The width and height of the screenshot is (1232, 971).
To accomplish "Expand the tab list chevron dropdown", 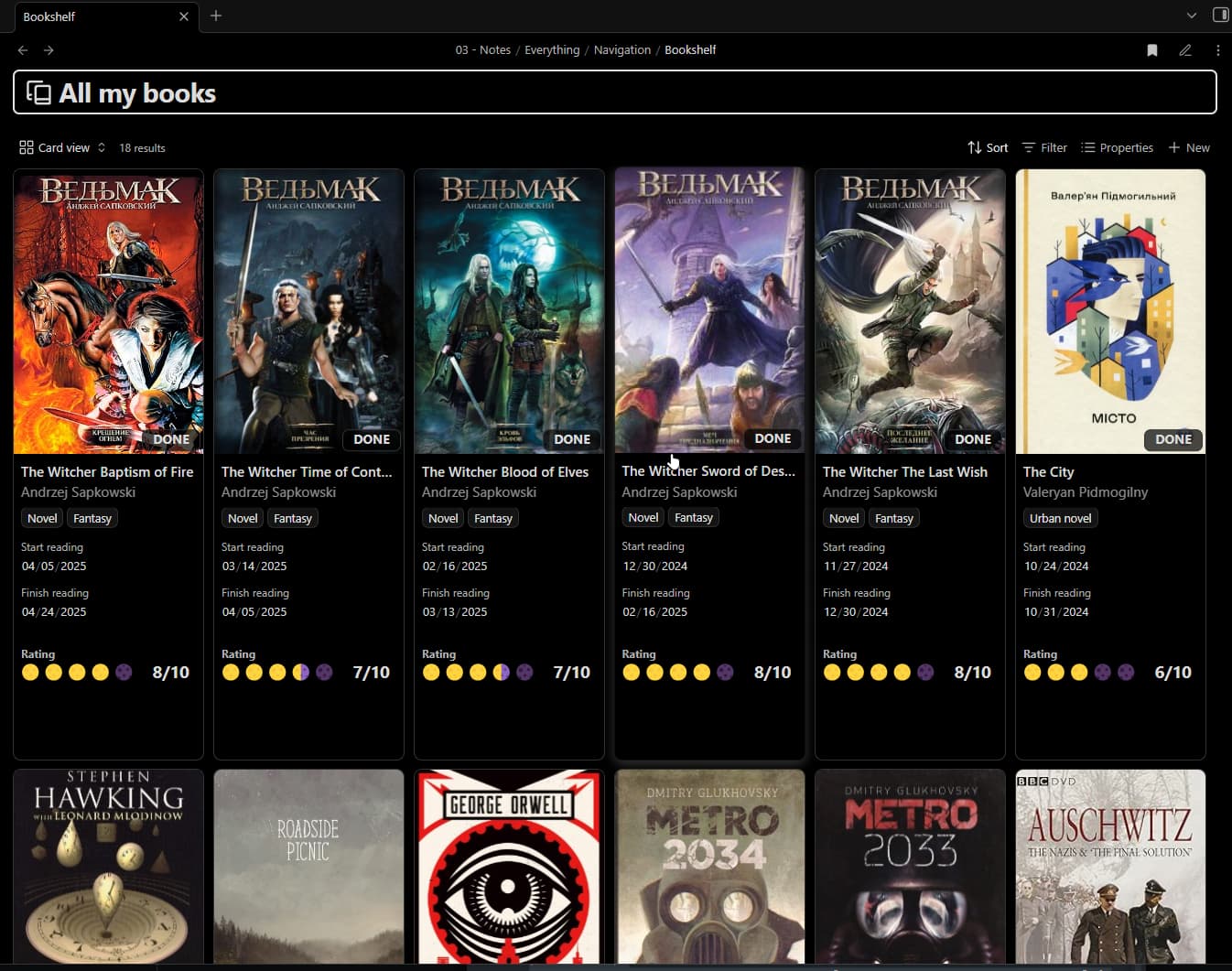I will pos(1191,16).
